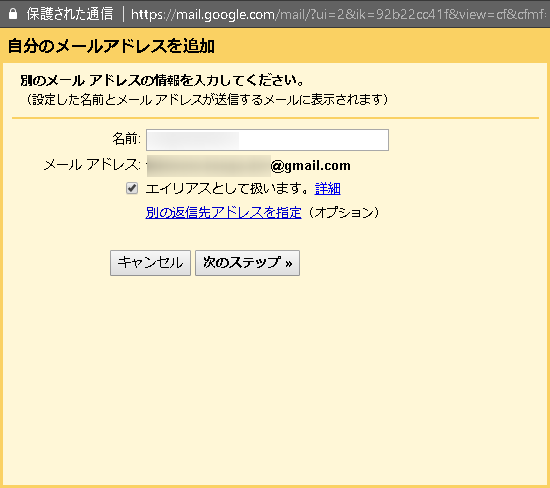This screenshot has height=488, width=550.
Task: Click the padlock icon in the address bar
Action: [13, 14]
